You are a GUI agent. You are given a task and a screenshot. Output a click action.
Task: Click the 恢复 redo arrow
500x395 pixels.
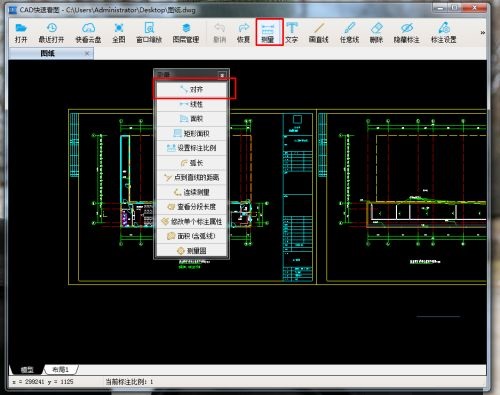pos(244,33)
